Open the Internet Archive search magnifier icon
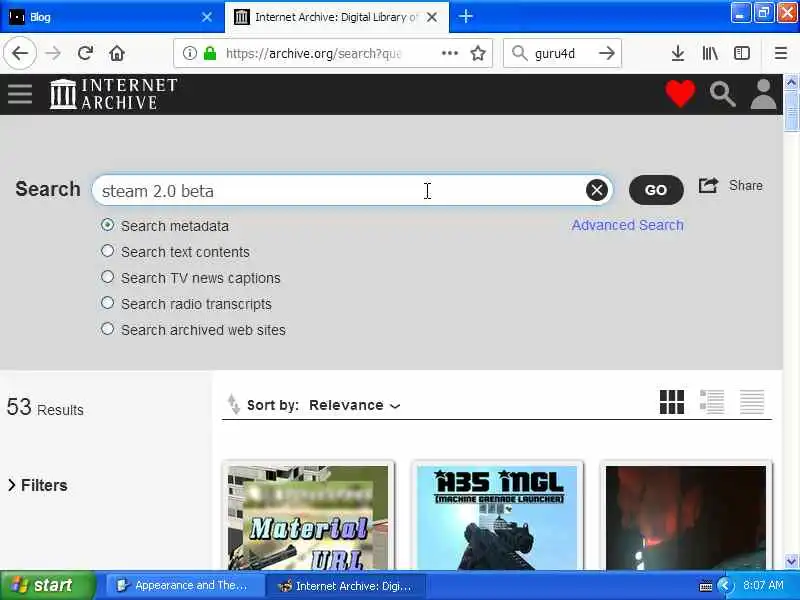Screen dimensions: 800x600 tap(722, 94)
